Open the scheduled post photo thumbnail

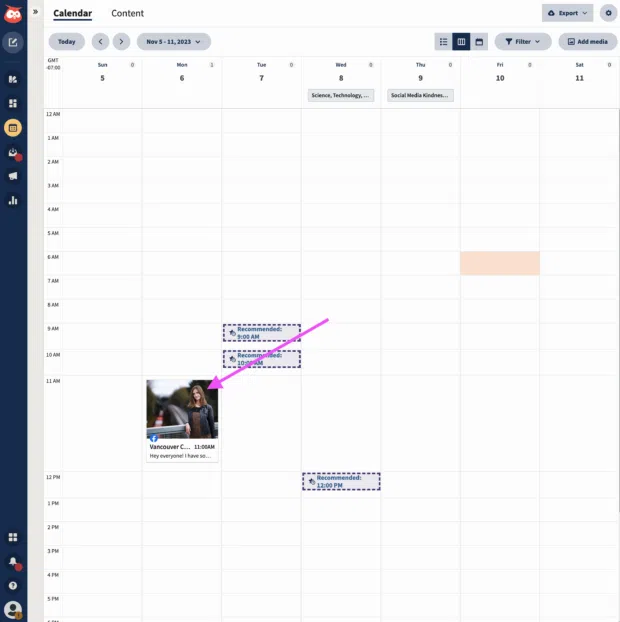[x=182, y=409]
